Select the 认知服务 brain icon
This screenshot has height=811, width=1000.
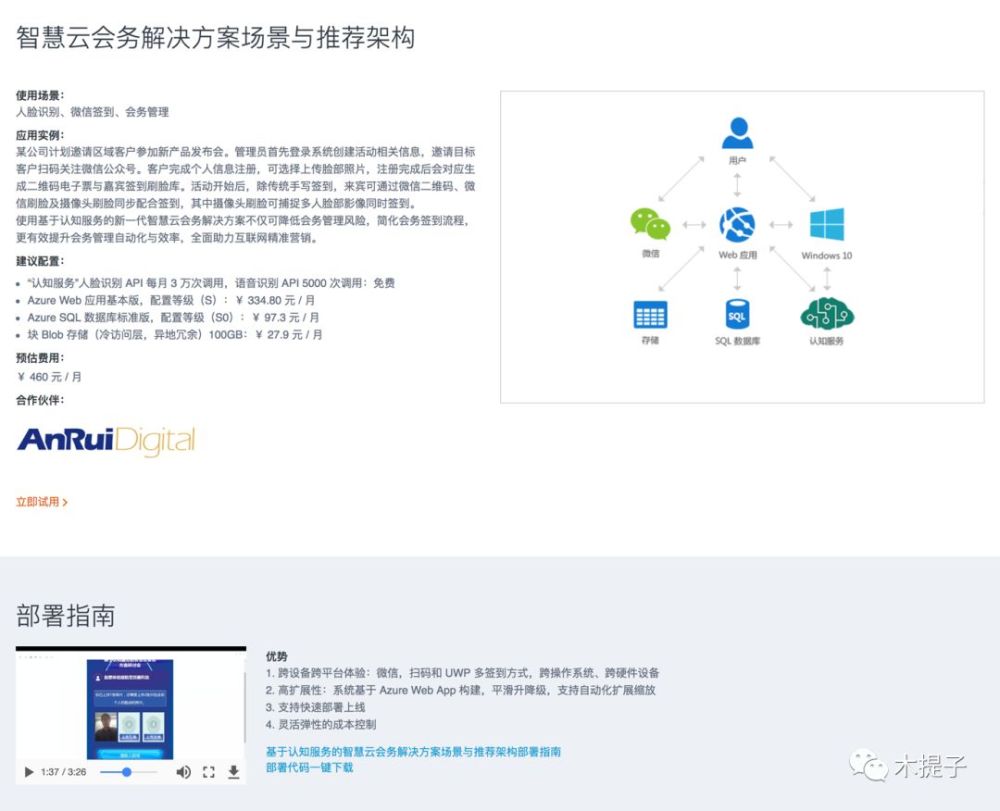click(x=827, y=314)
